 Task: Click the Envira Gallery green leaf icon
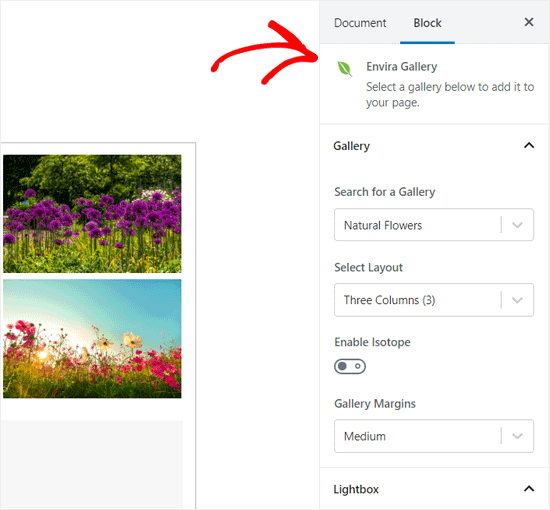click(x=344, y=69)
